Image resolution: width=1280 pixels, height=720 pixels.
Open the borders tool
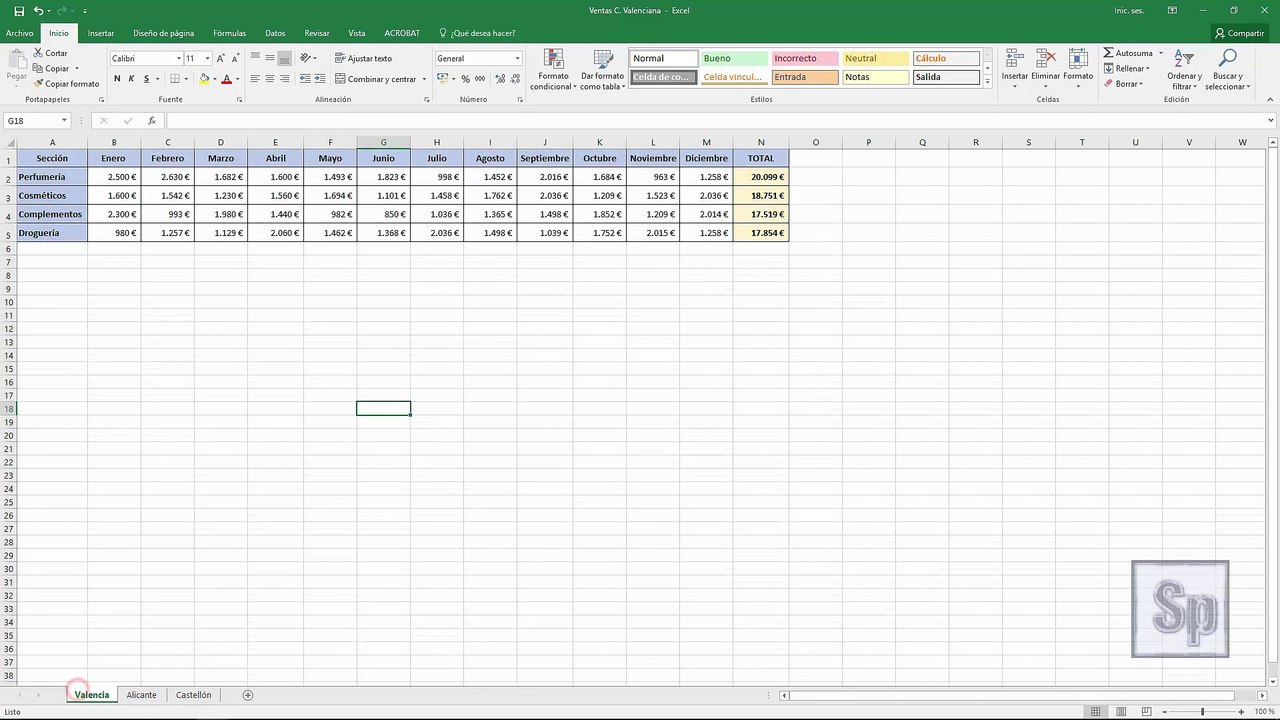click(x=174, y=79)
